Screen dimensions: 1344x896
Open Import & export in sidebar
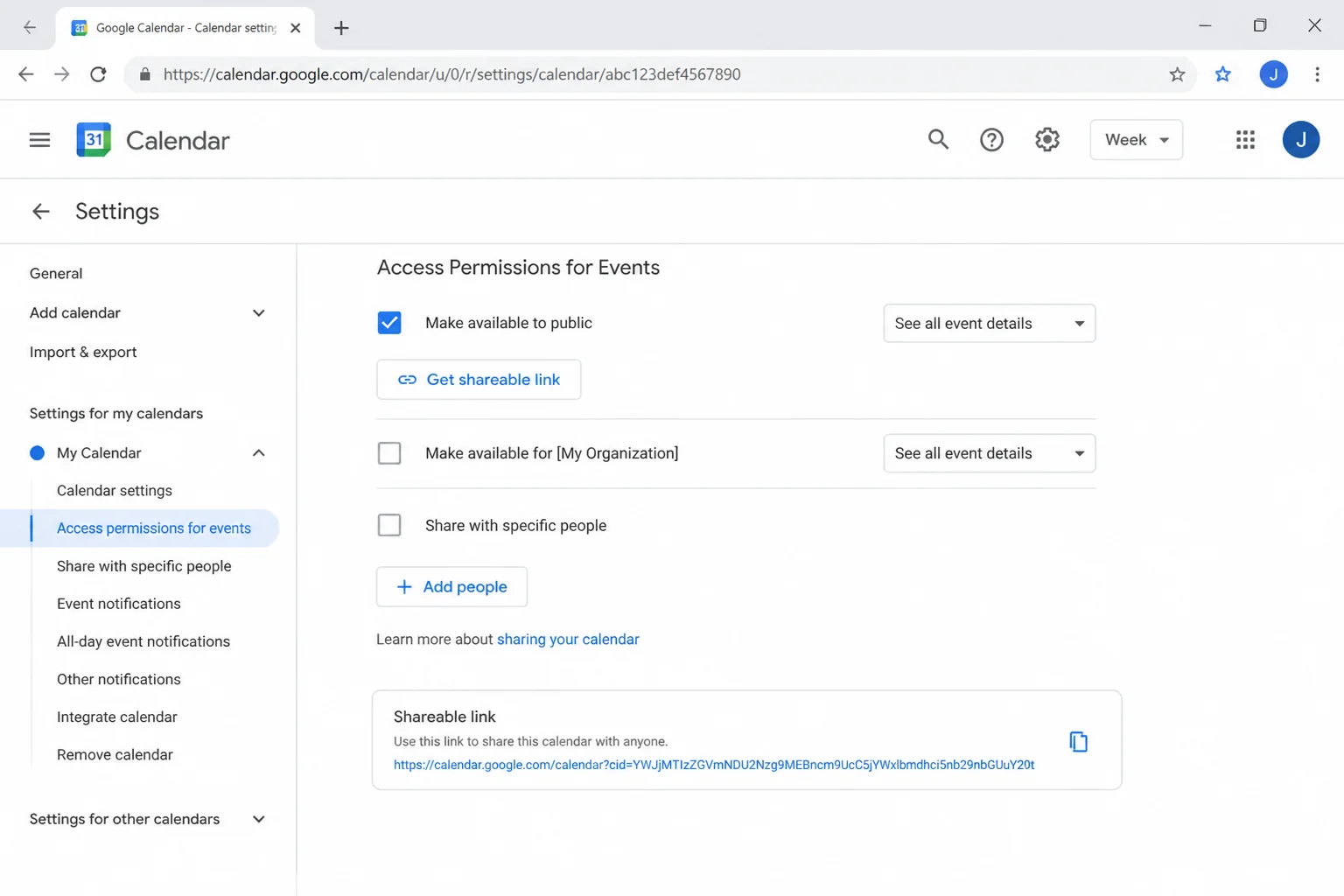click(83, 352)
